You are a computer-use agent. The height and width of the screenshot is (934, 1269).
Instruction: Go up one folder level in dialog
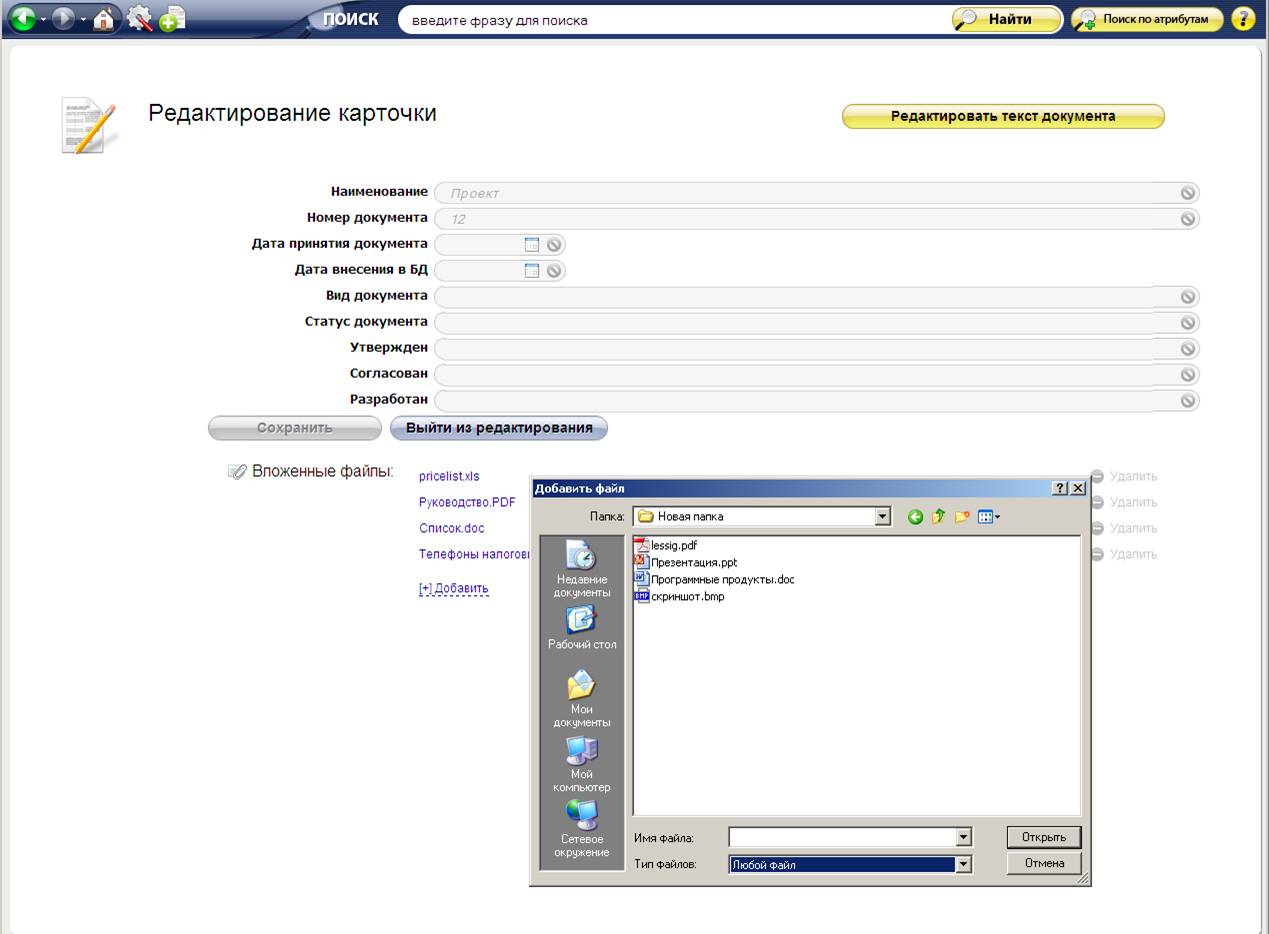[938, 517]
